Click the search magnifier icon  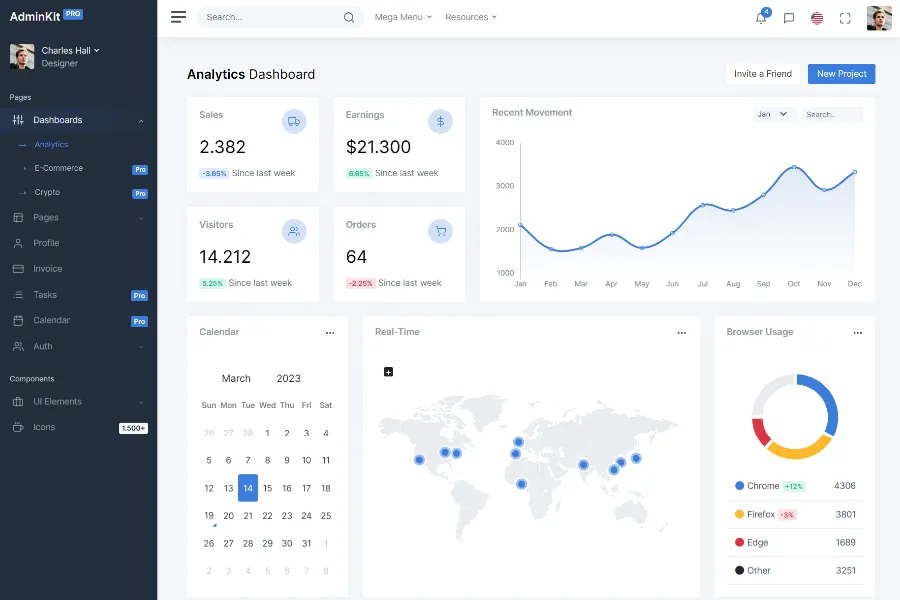tap(349, 17)
